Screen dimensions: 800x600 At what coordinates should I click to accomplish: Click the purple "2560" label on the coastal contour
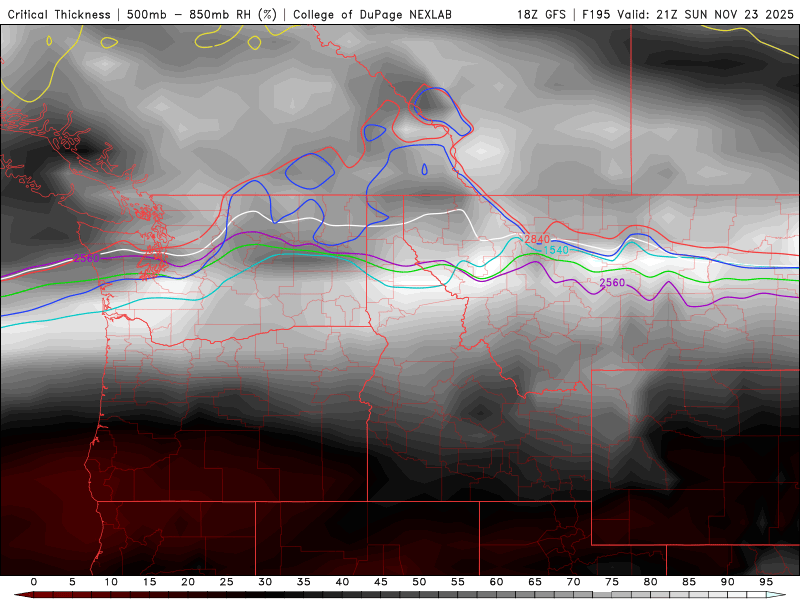[x=86, y=258]
